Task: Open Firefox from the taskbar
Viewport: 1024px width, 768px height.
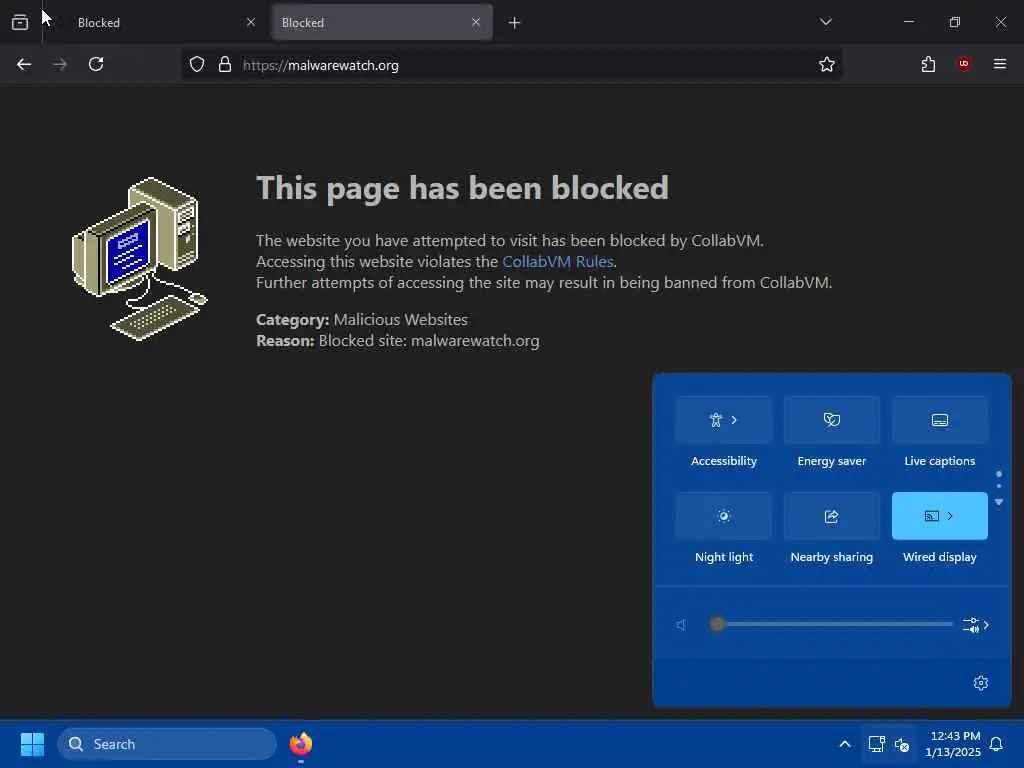Action: pos(301,744)
